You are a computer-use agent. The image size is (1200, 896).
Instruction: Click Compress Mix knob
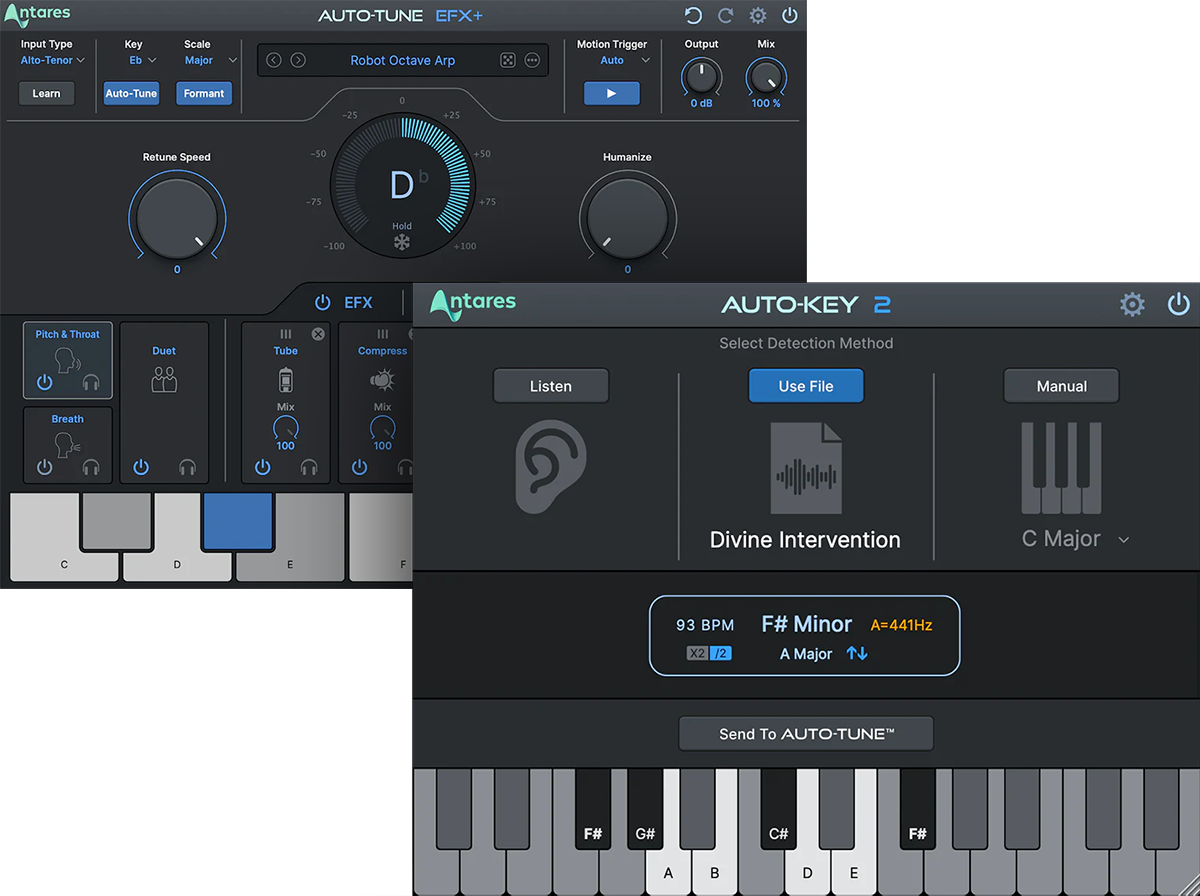pyautogui.click(x=382, y=428)
